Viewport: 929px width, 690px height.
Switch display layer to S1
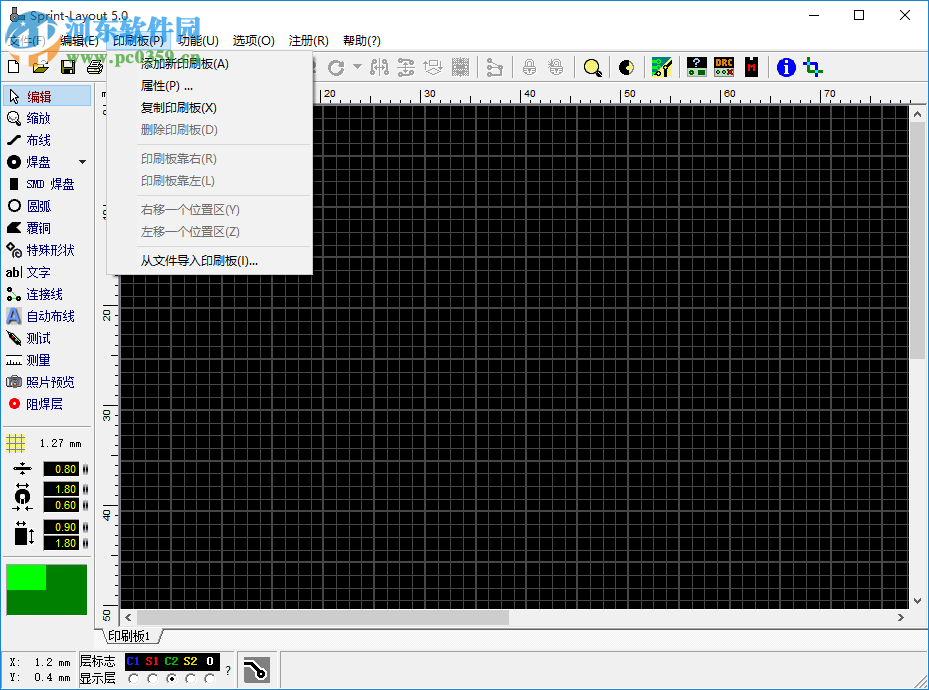tap(153, 678)
